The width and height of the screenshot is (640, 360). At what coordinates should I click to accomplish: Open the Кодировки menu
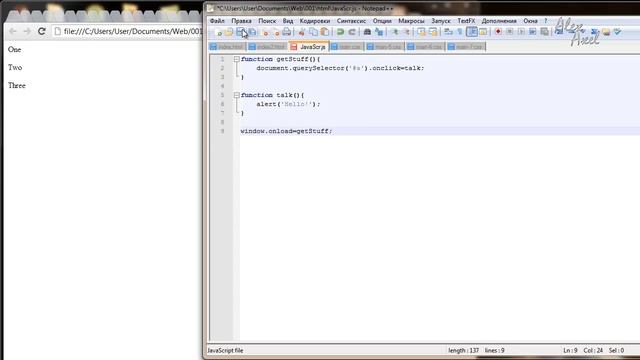click(x=315, y=21)
